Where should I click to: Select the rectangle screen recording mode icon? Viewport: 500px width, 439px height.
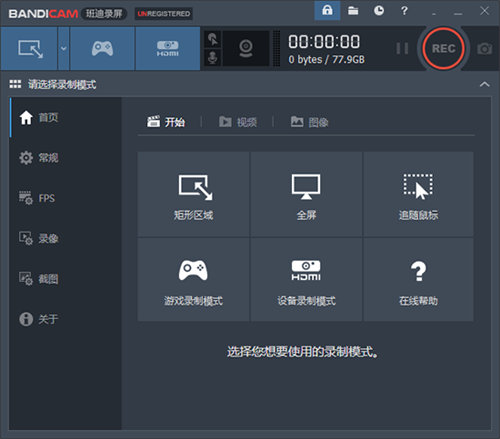[x=29, y=49]
